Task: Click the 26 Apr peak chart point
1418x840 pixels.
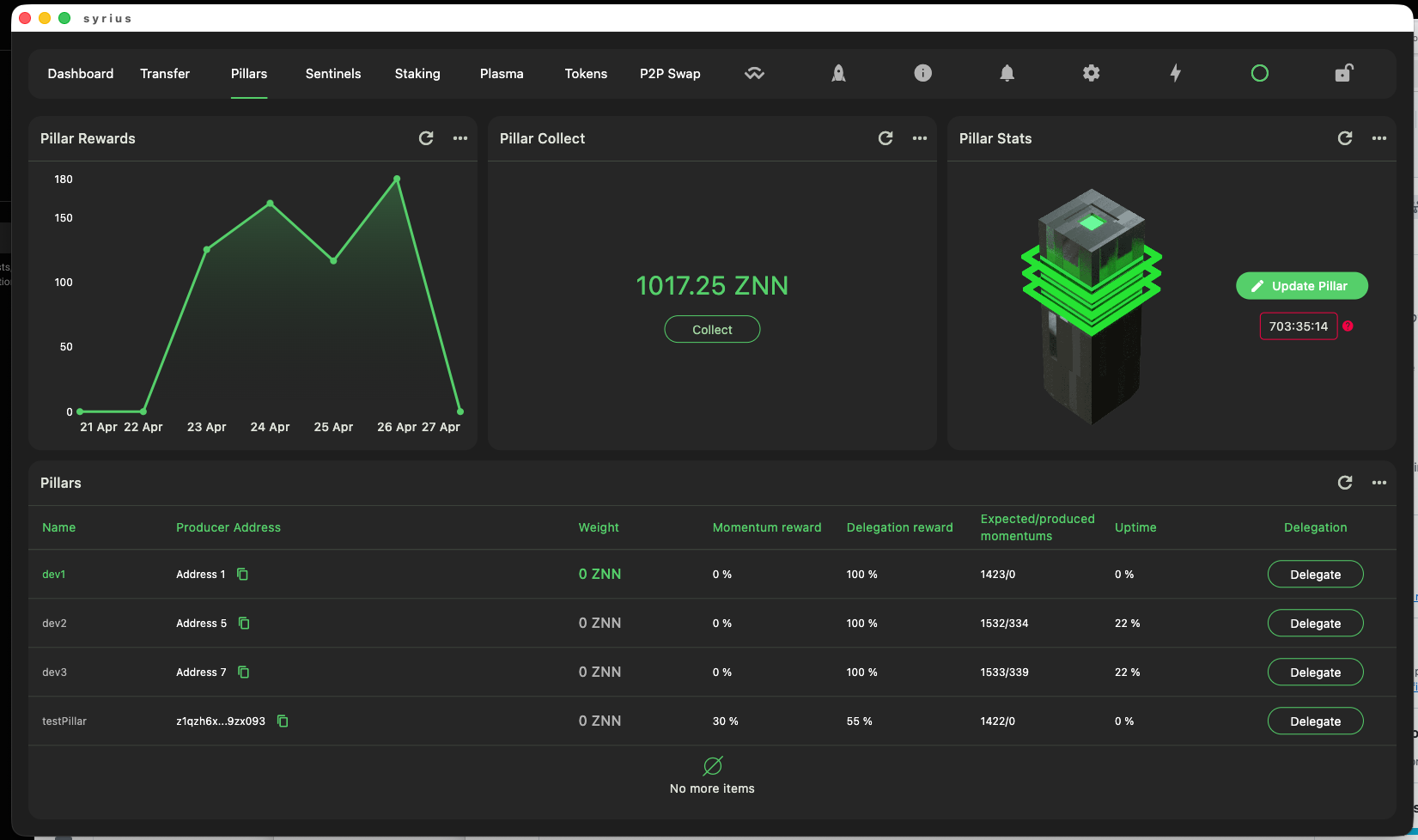Action: (397, 179)
